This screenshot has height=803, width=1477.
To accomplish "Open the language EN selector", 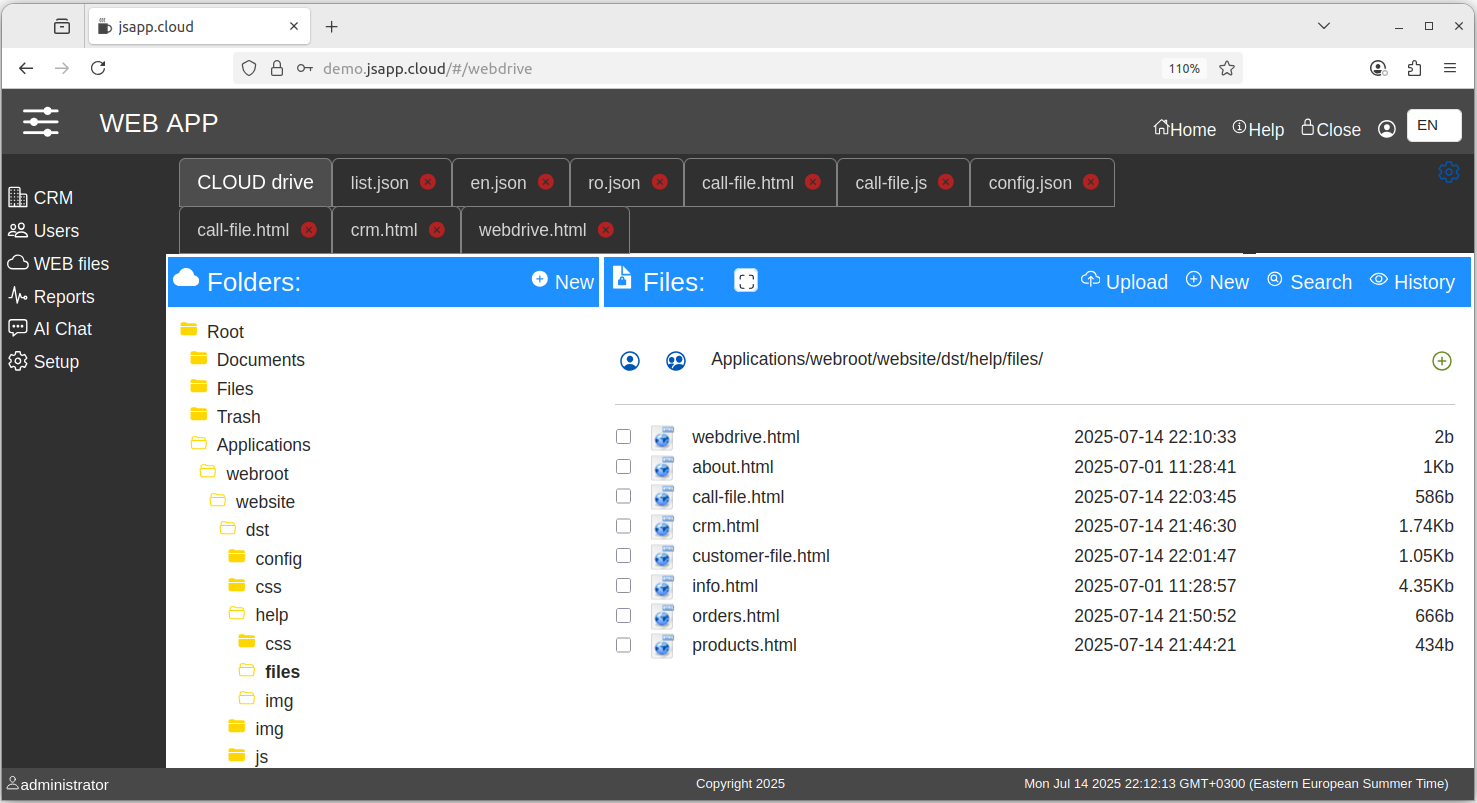I will pos(1433,125).
